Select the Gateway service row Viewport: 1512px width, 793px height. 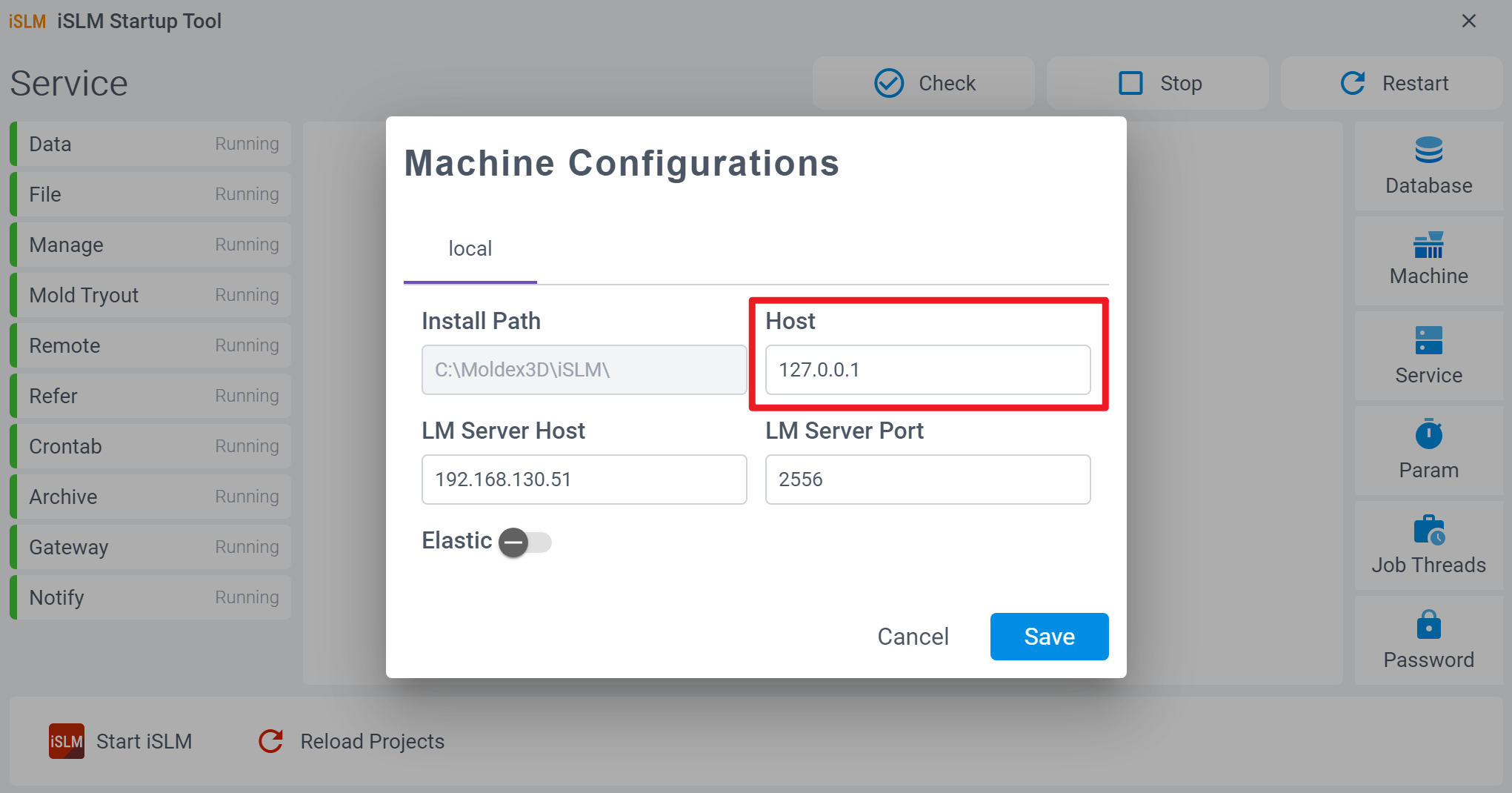pyautogui.click(x=150, y=547)
